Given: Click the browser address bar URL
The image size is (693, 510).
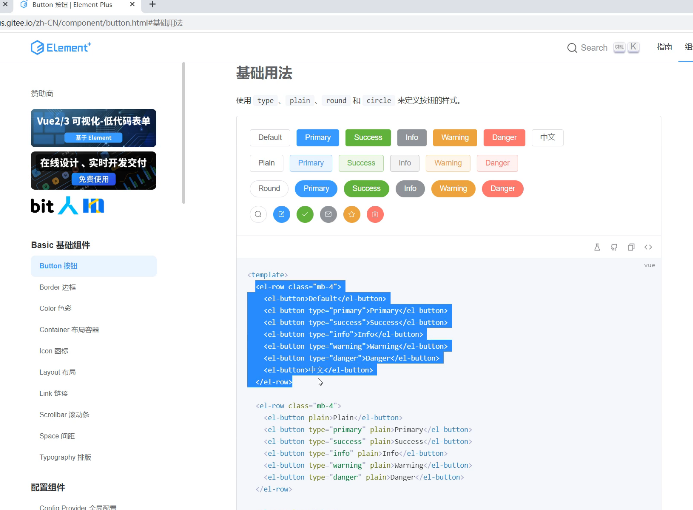Looking at the screenshot, I should click(x=91, y=23).
